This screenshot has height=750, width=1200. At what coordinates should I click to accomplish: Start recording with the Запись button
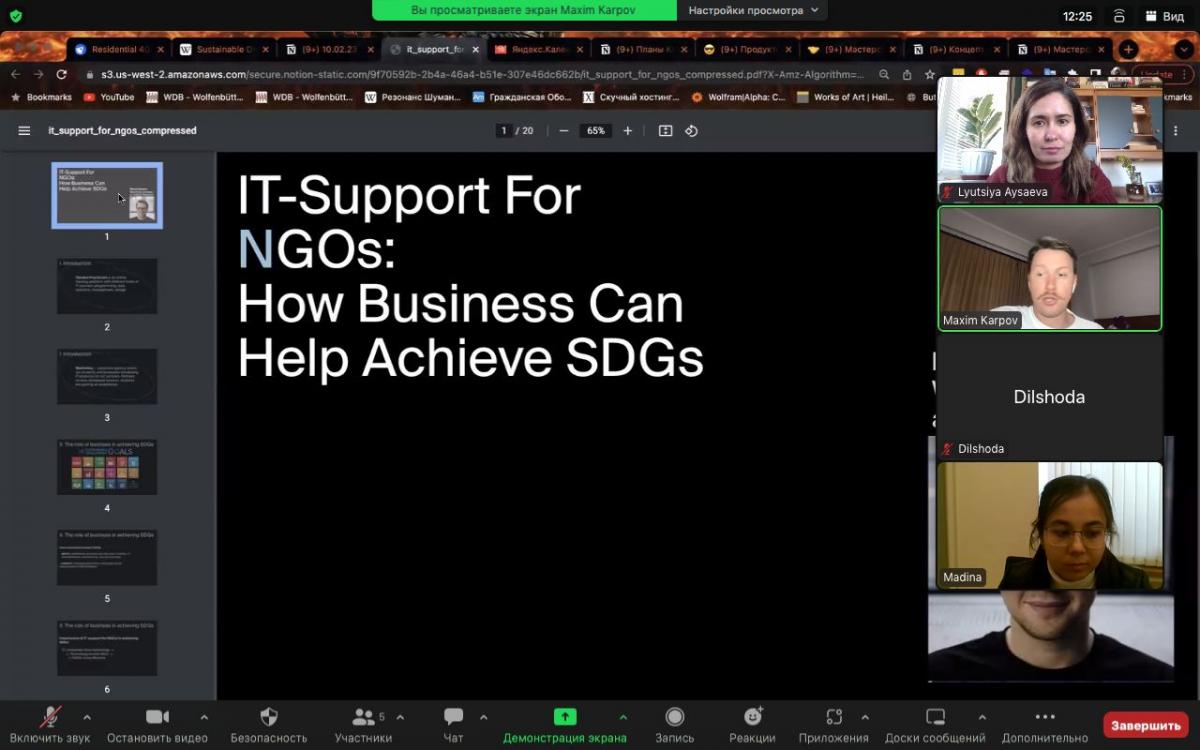(674, 717)
